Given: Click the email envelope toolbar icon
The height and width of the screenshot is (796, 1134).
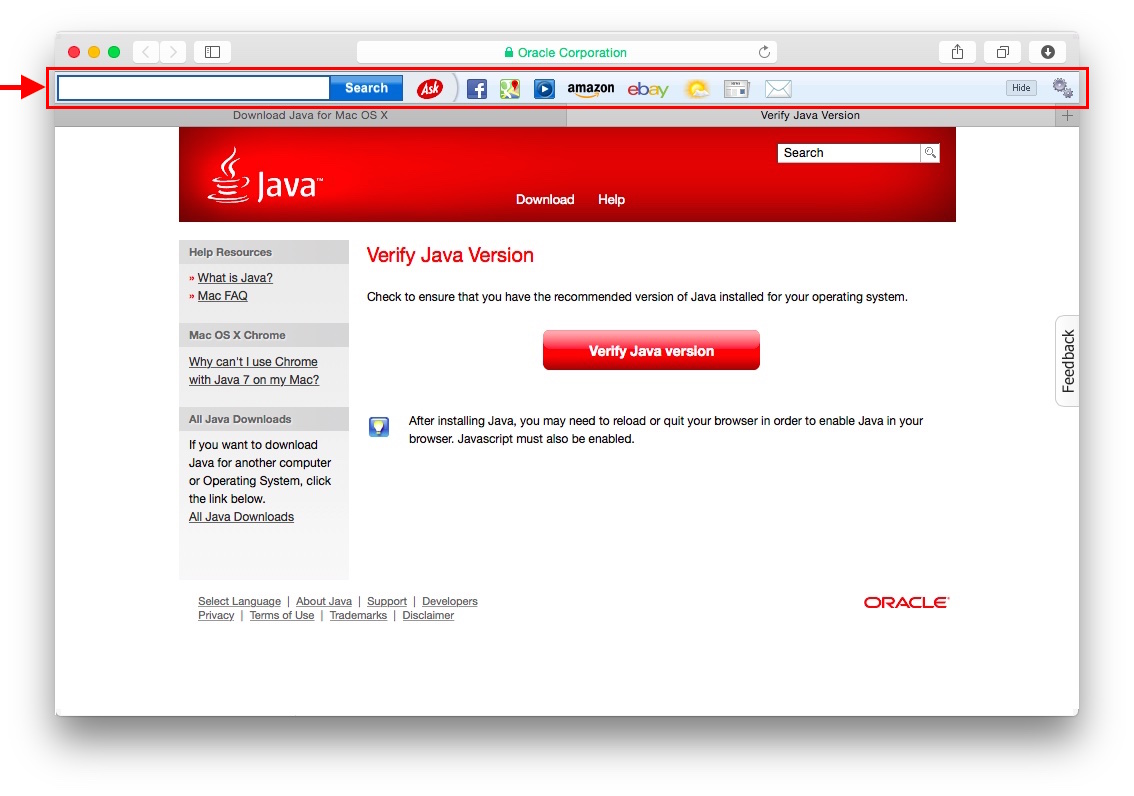Looking at the screenshot, I should tap(778, 89).
